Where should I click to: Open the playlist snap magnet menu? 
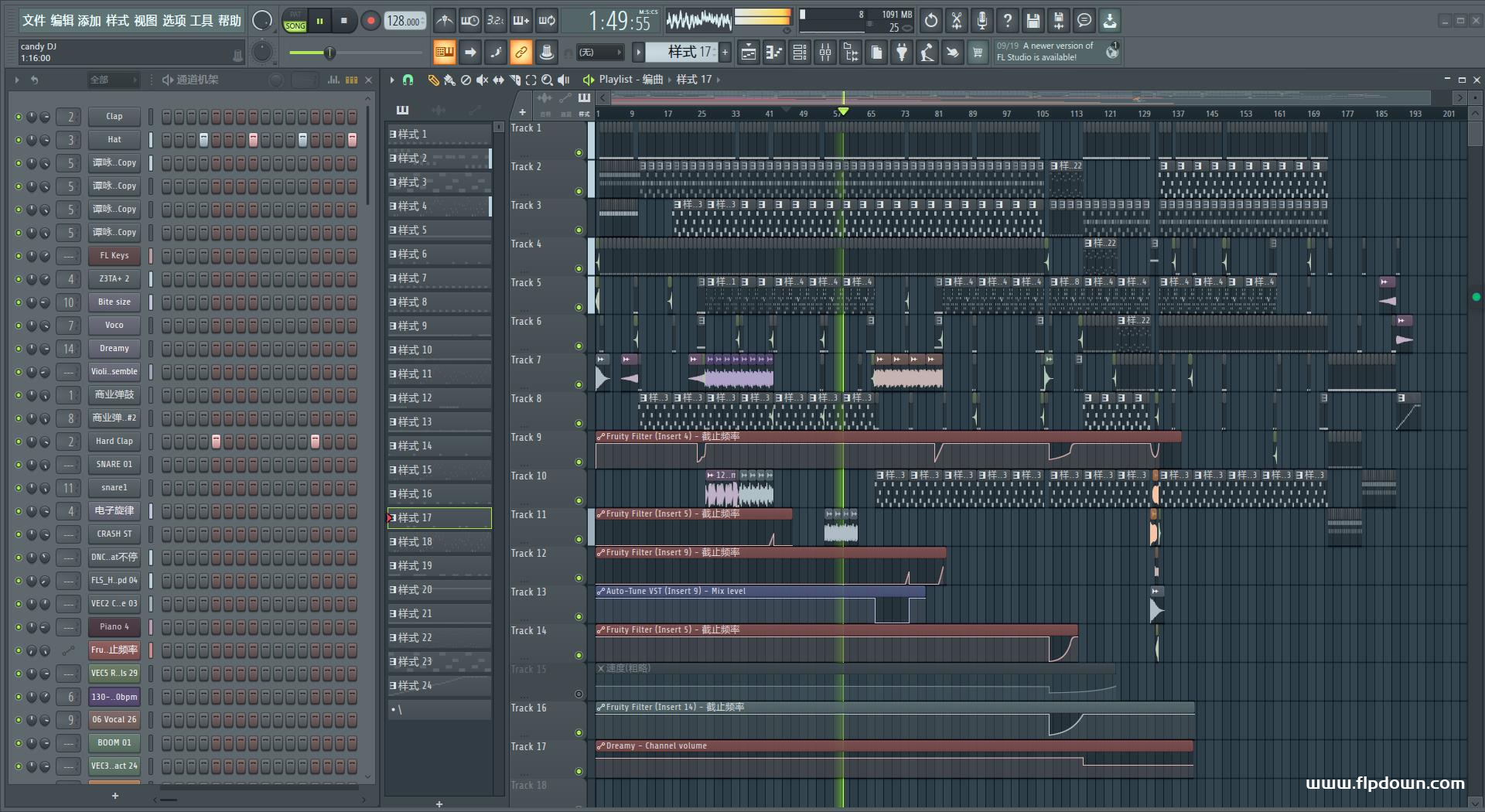(x=408, y=80)
